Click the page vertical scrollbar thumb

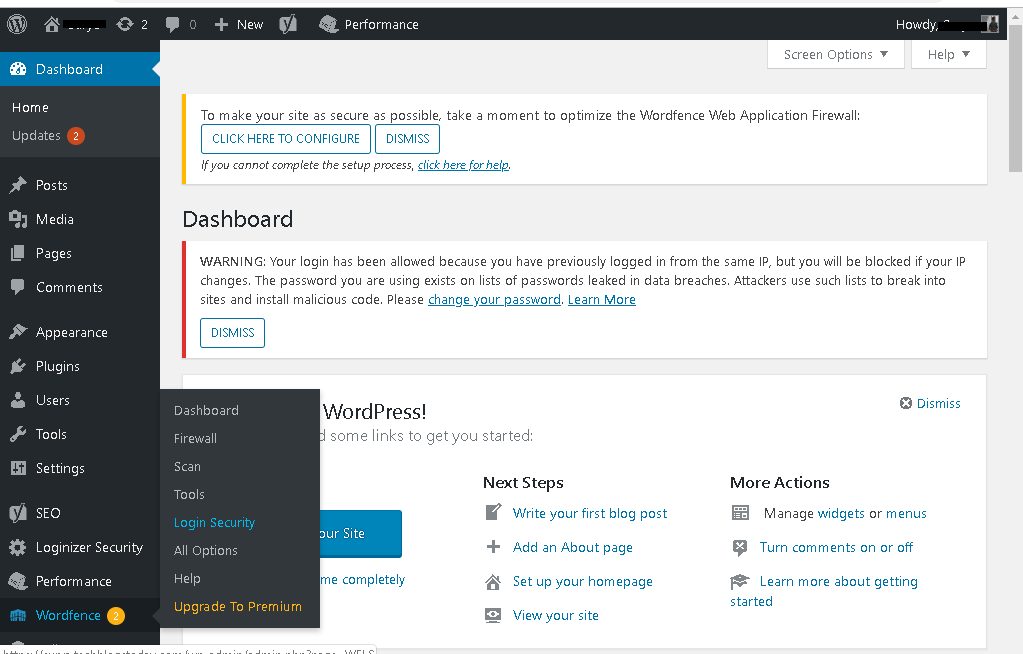click(1015, 98)
